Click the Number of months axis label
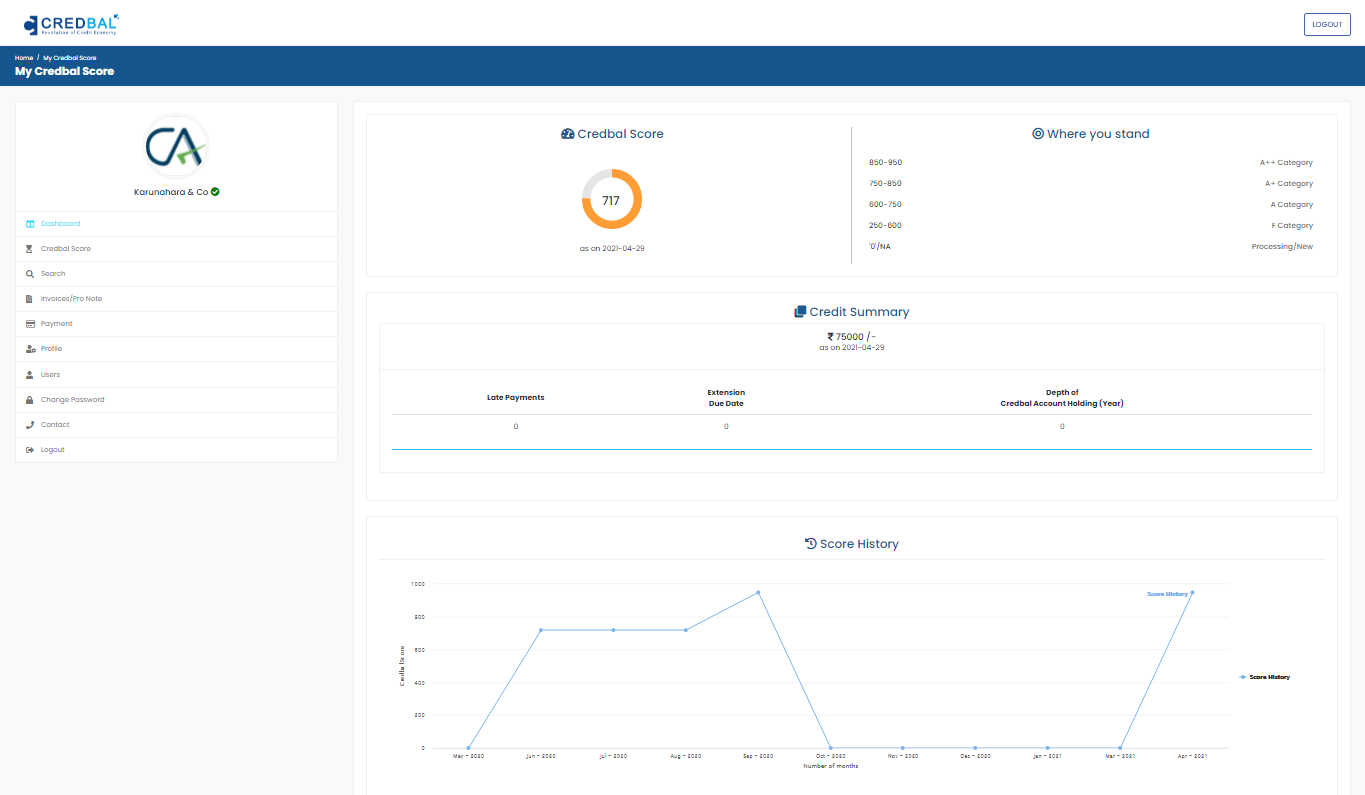Image resolution: width=1365 pixels, height=795 pixels. coord(830,766)
